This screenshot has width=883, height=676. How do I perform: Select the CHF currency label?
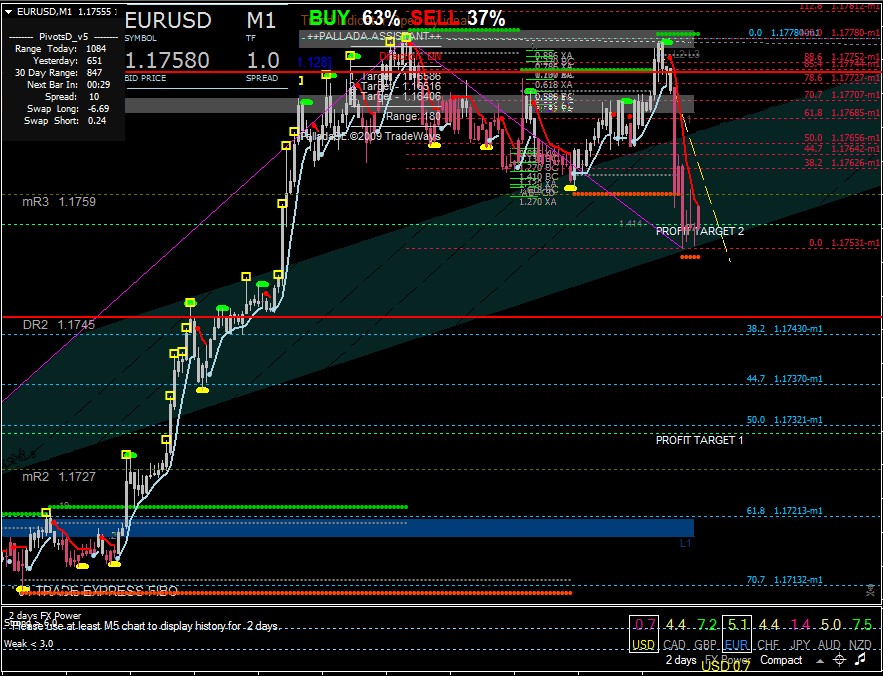point(768,644)
